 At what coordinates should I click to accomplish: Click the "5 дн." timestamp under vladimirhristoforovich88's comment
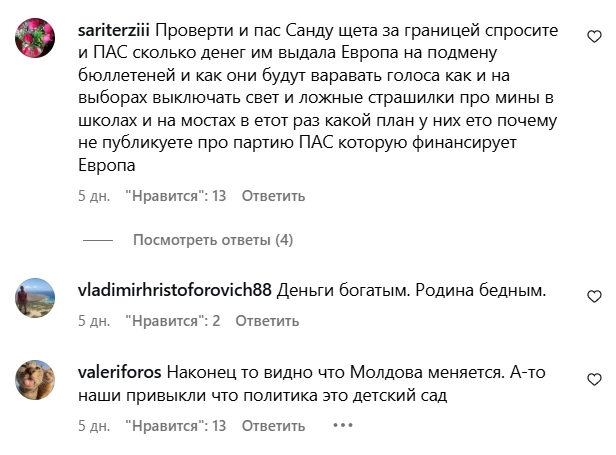(x=93, y=321)
